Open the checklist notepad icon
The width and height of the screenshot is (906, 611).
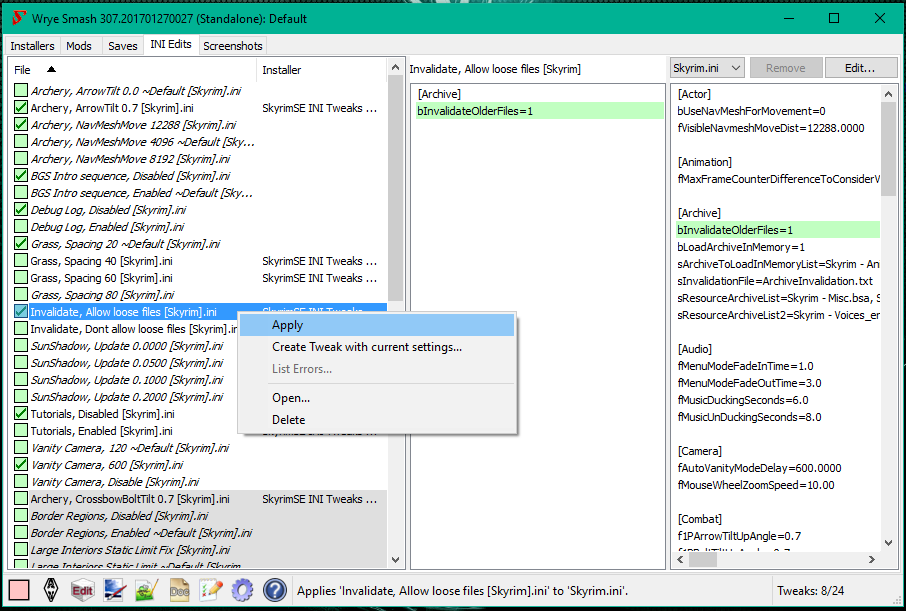point(210,589)
